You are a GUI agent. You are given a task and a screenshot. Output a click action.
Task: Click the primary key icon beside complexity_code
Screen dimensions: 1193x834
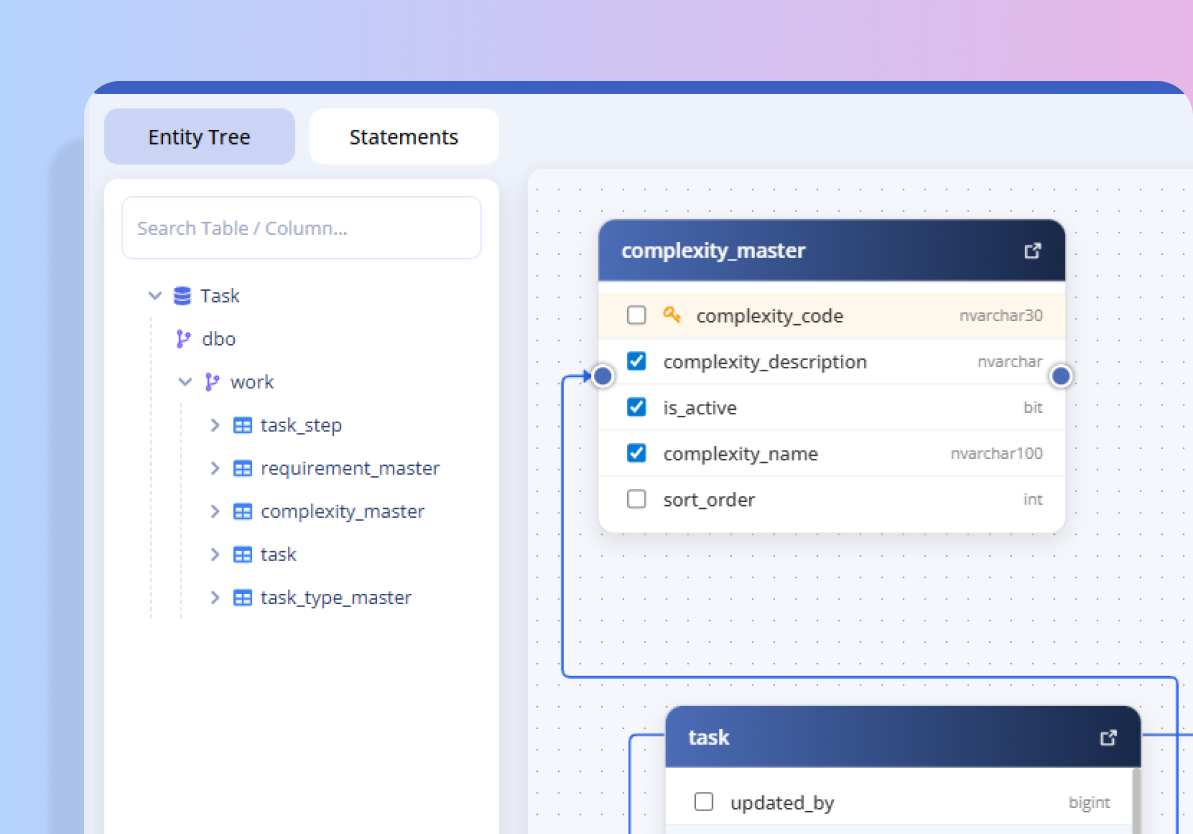pos(672,314)
